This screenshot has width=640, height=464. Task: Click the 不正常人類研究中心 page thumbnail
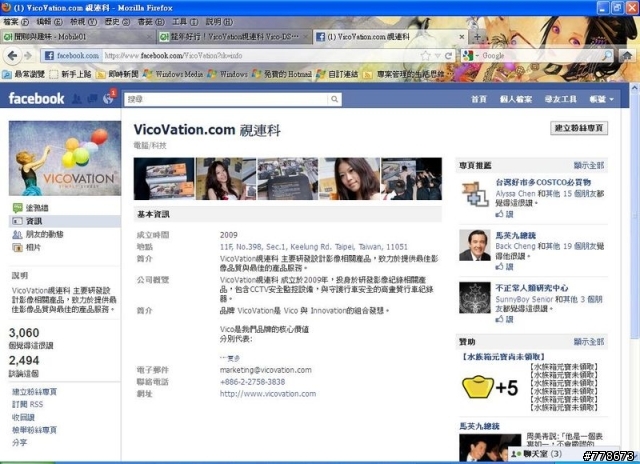coord(475,298)
